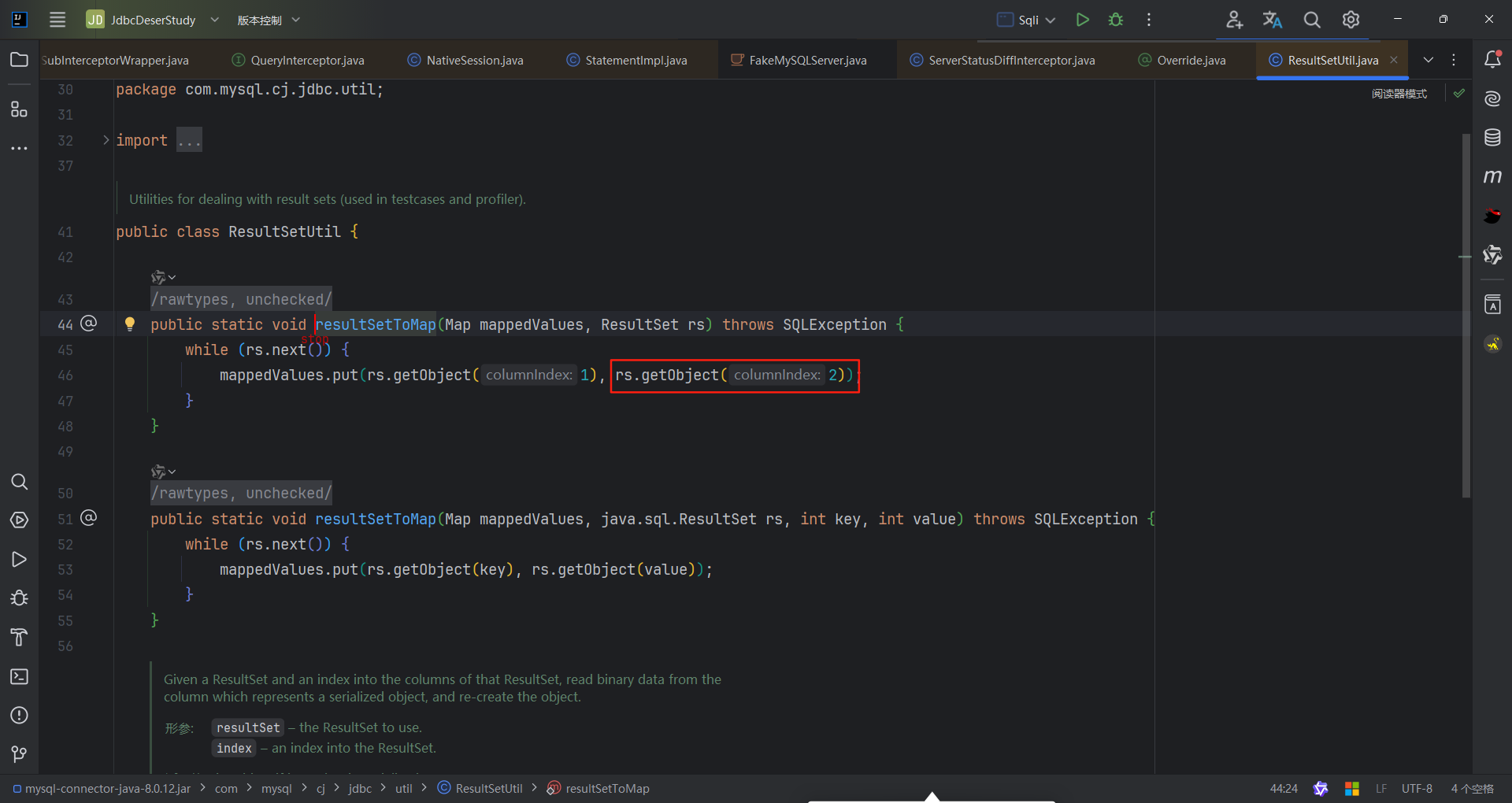This screenshot has height=803, width=1512.
Task: Click the purple star status bar icon
Action: point(1321,788)
